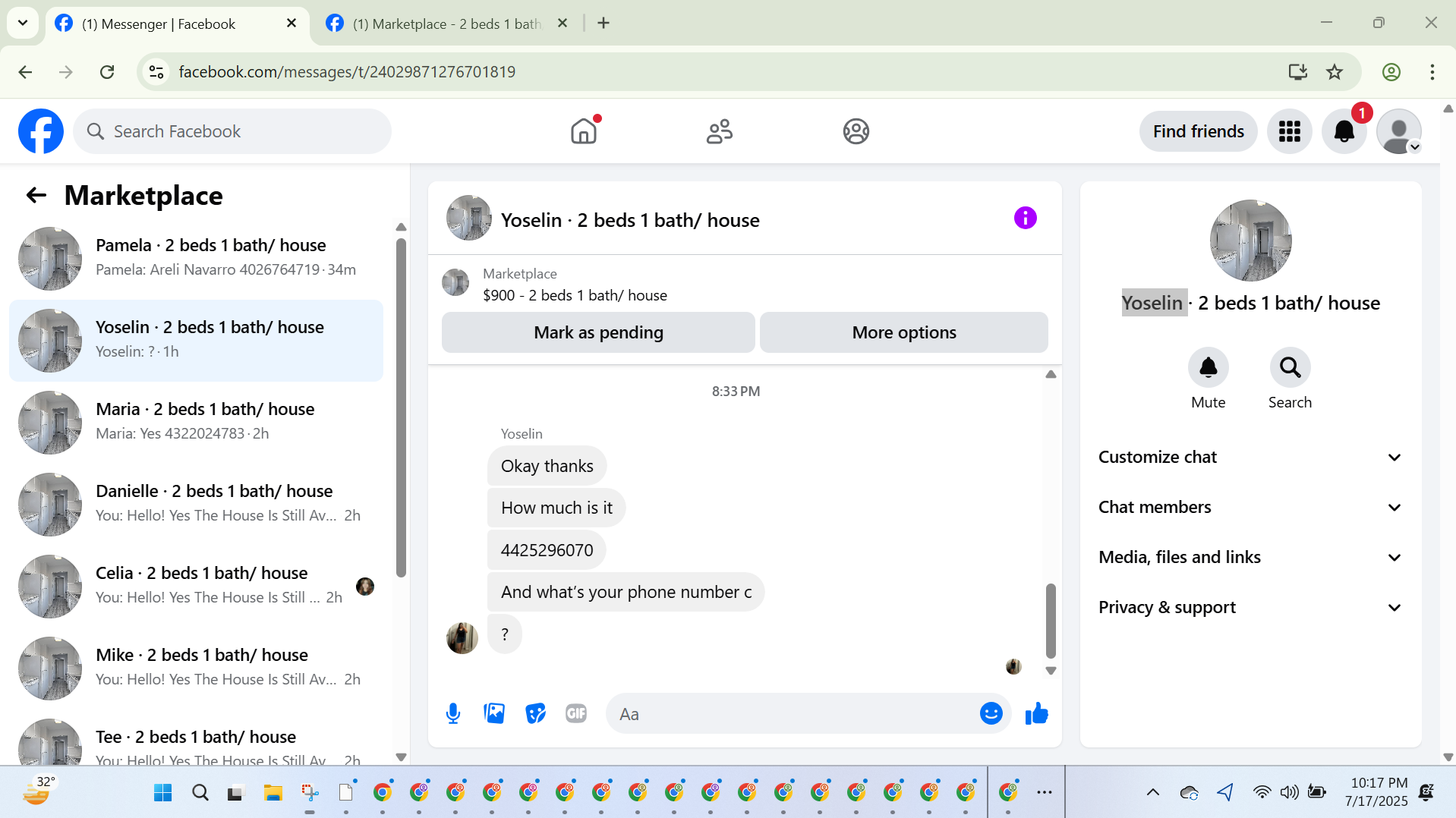This screenshot has height=818, width=1456.
Task: Send a thumbs up like
Action: [1036, 713]
